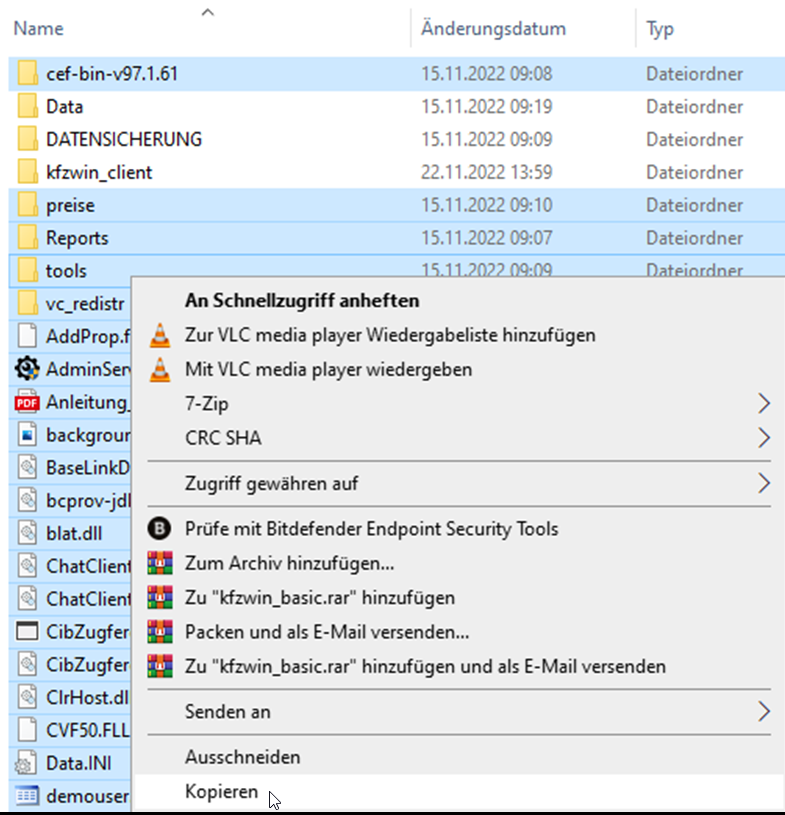Click the date 15.11.2022 09:10

coord(487,205)
